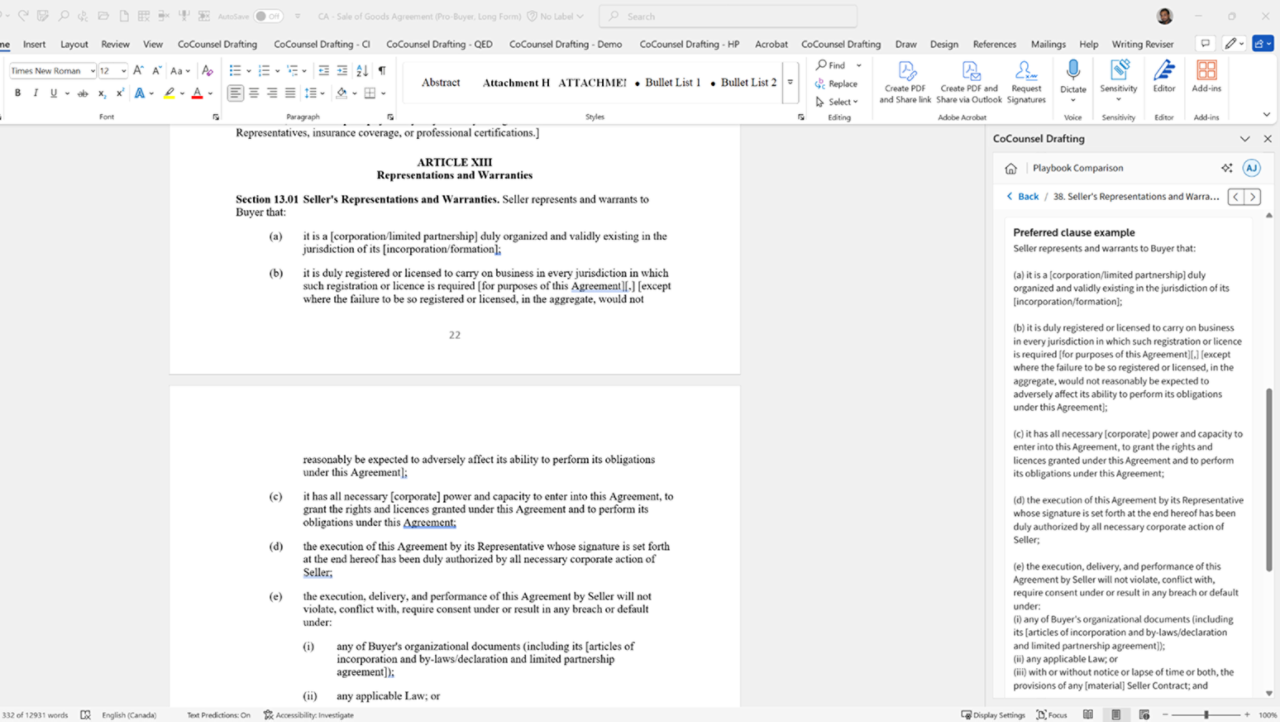Click the CoCounsel panel scrollbar
This screenshot has width=1280, height=722.
coord(1269,480)
